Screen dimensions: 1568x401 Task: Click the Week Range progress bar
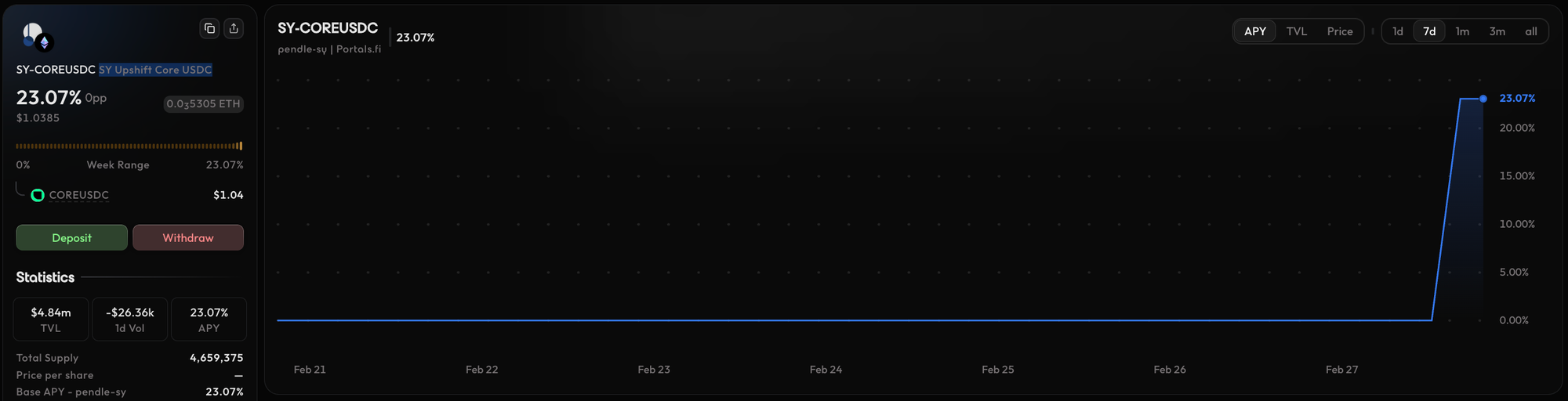point(129,146)
